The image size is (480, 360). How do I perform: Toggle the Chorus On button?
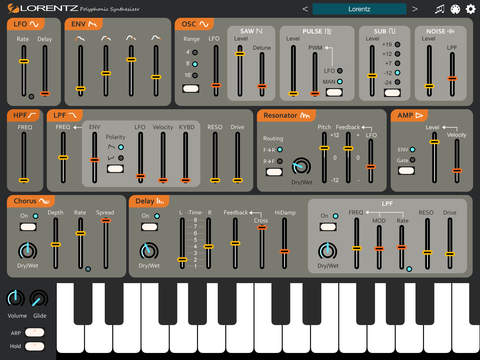pyautogui.click(x=28, y=227)
